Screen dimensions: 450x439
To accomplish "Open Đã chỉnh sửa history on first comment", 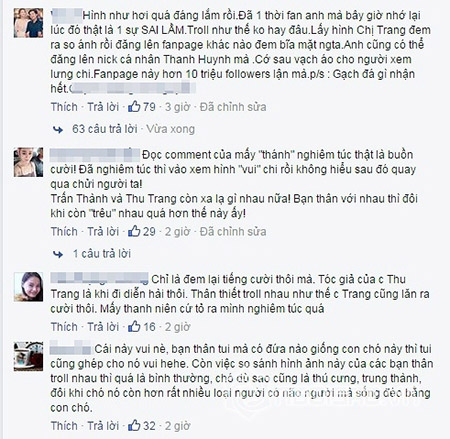I will point(233,107).
